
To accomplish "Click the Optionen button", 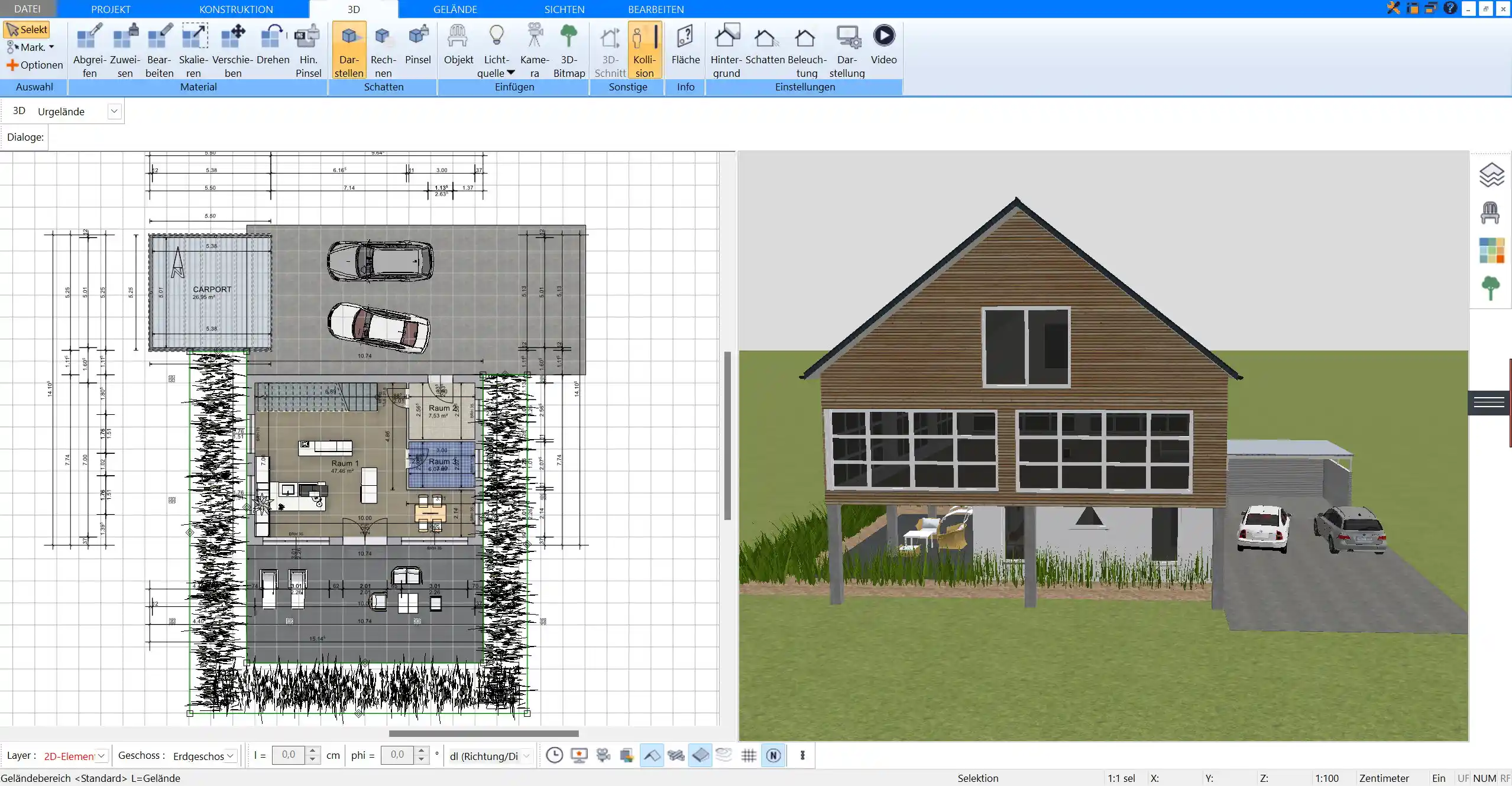I will [x=34, y=65].
